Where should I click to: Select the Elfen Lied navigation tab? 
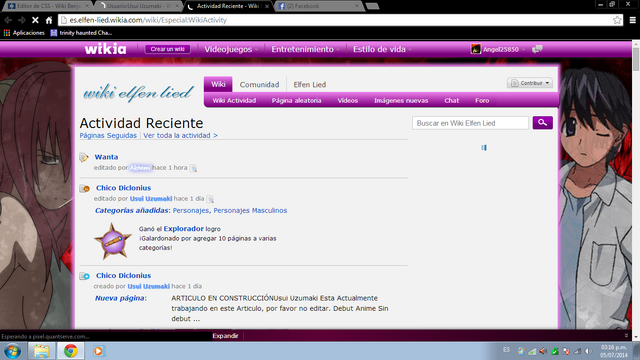point(309,84)
